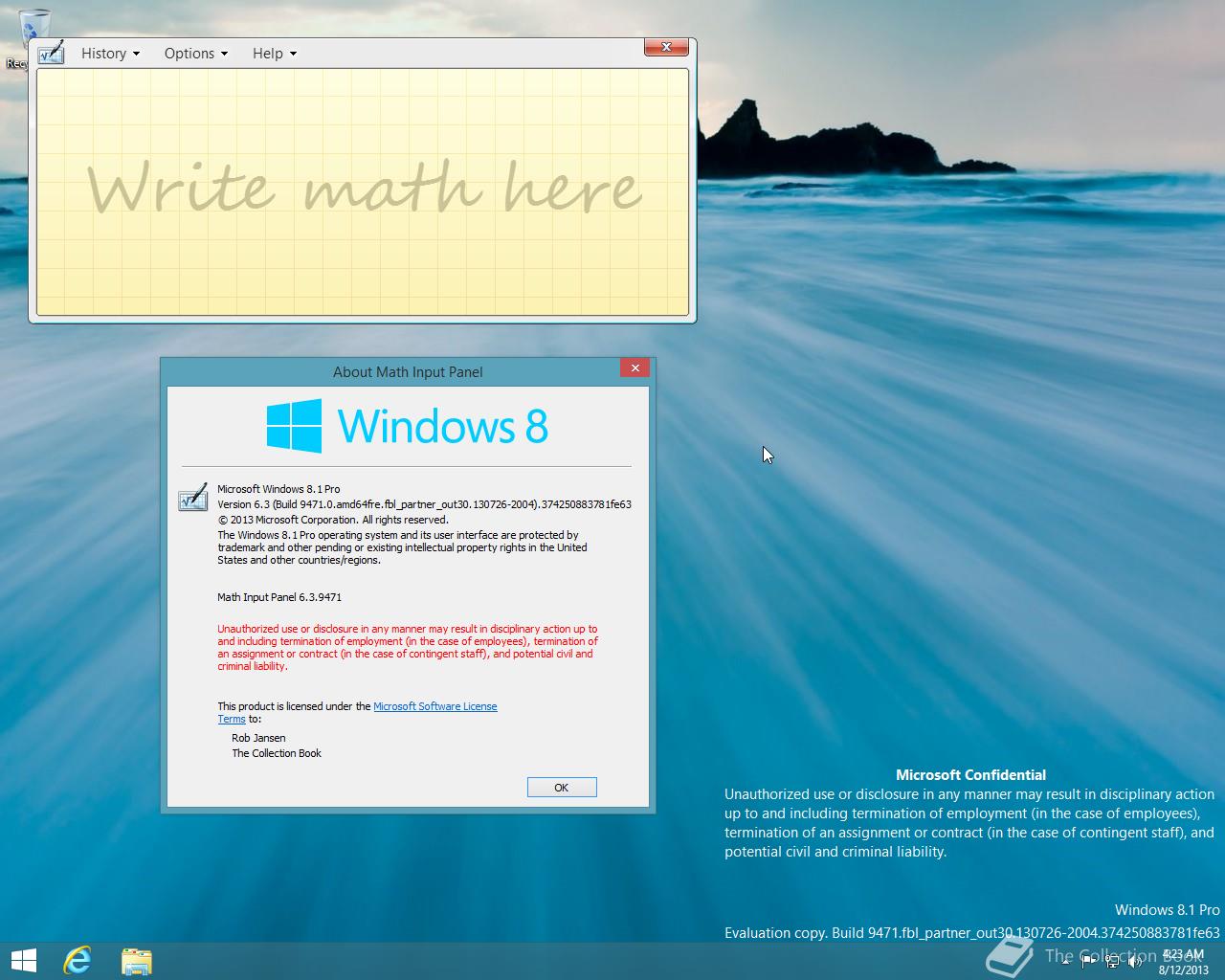Open the taskbar clock showing 8/12/2013
1225x980 pixels.
point(1183,961)
